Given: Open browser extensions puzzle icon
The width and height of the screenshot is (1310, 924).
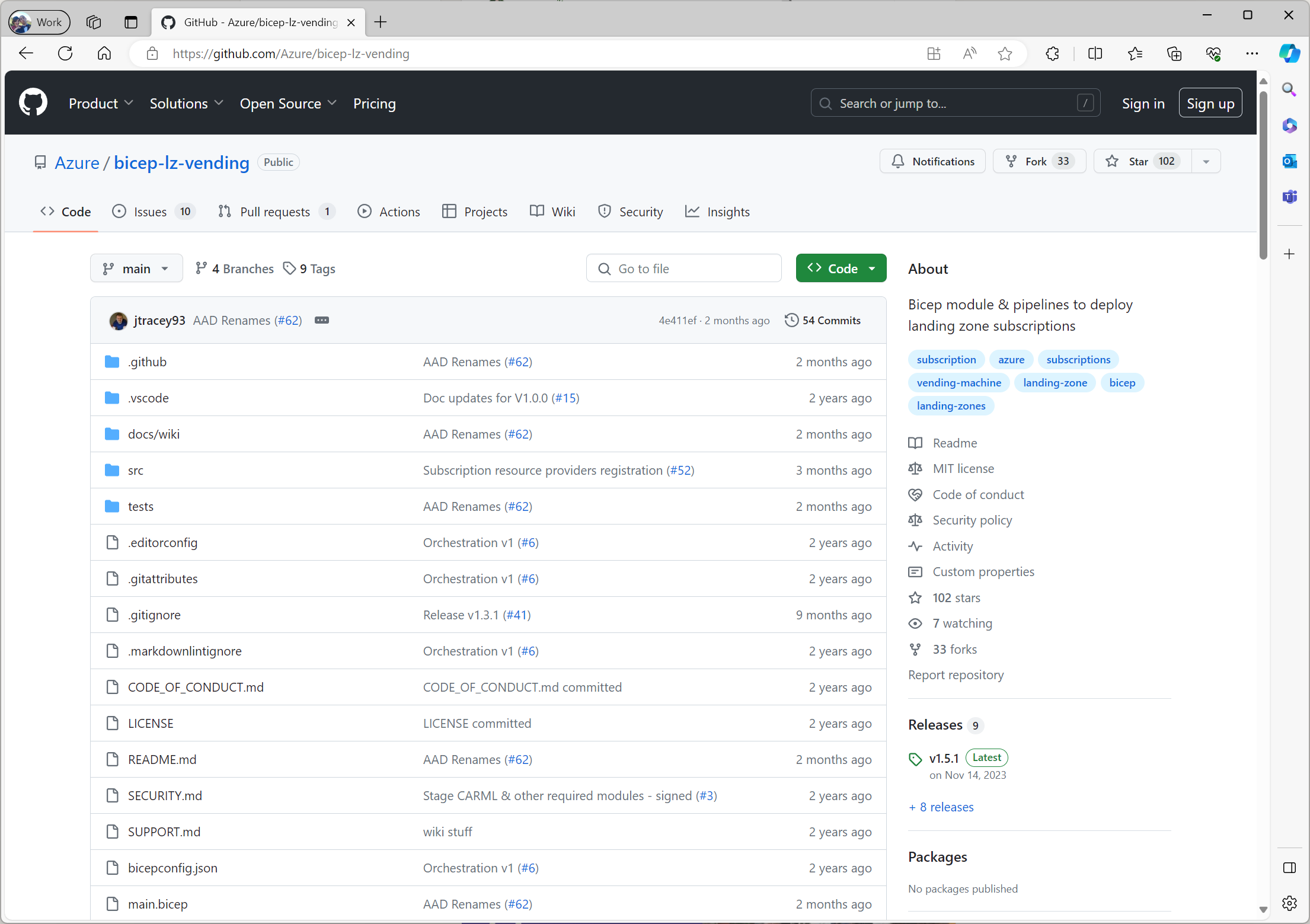Looking at the screenshot, I should (x=1052, y=54).
